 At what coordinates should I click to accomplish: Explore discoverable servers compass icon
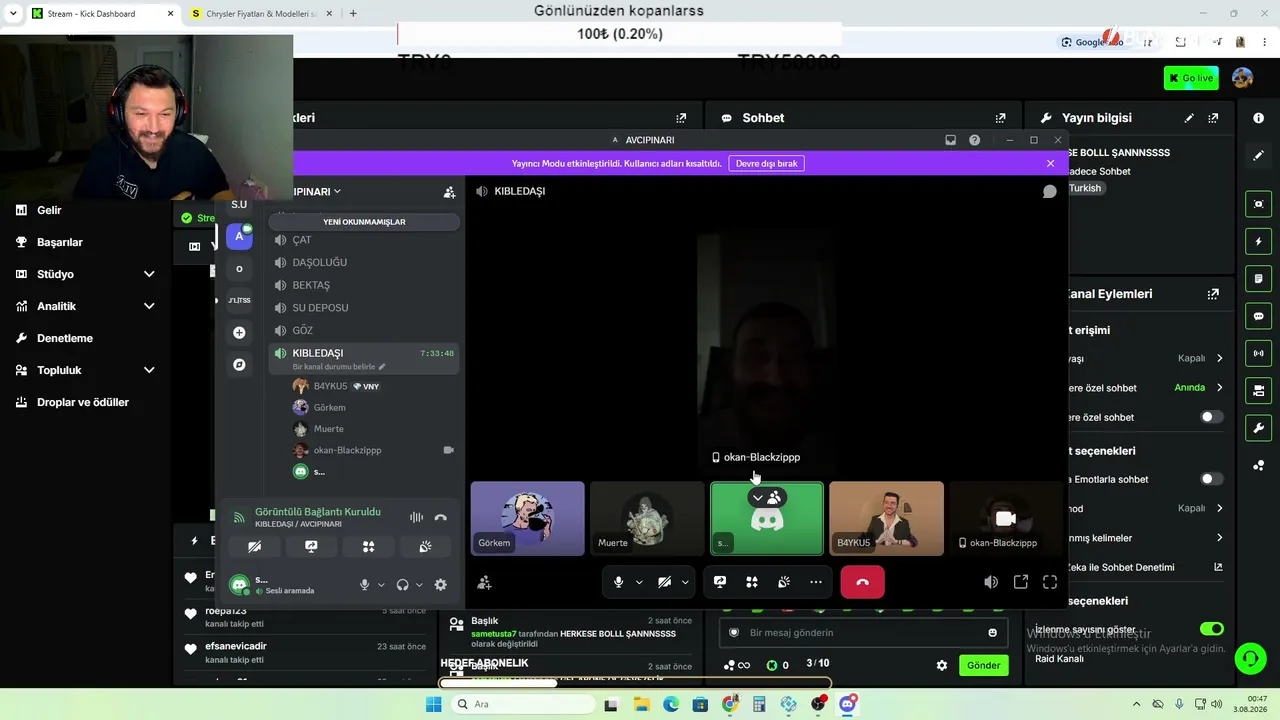tap(239, 365)
